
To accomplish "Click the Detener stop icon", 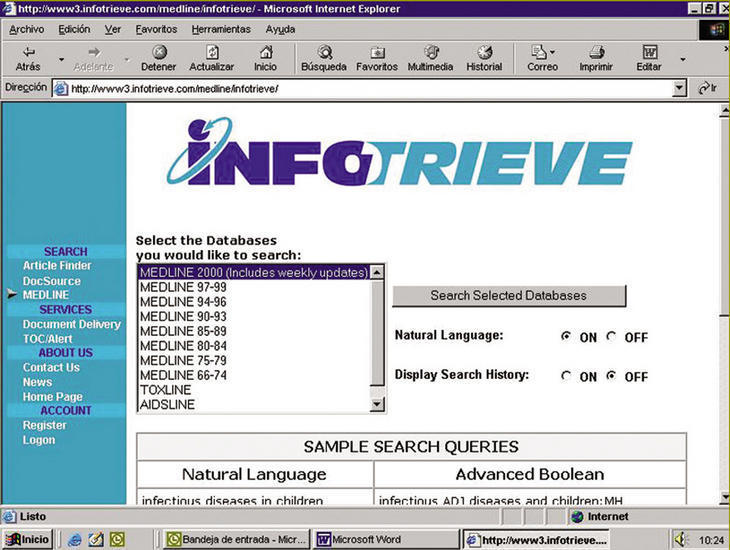I will pos(158,52).
